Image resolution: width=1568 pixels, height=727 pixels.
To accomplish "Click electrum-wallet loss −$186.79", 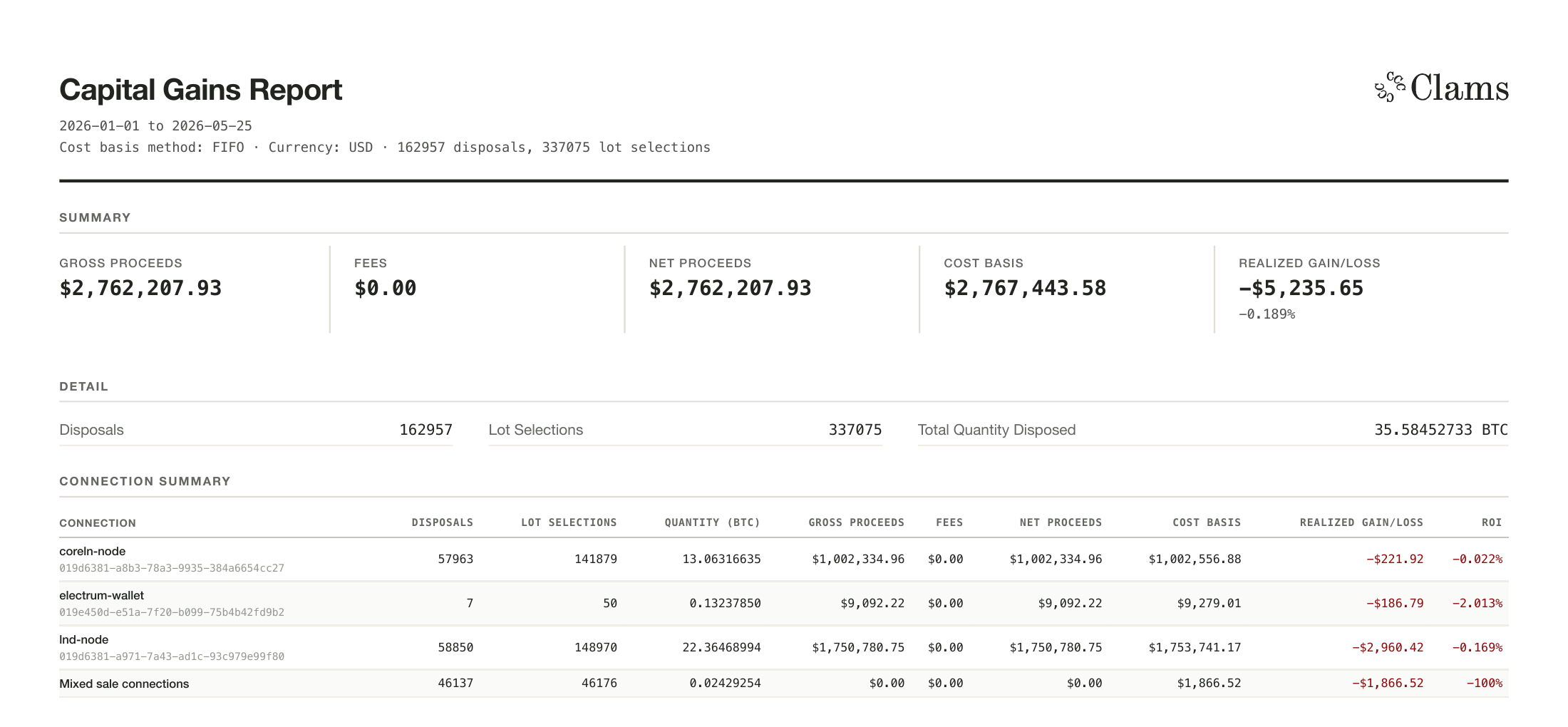I will point(1395,604).
